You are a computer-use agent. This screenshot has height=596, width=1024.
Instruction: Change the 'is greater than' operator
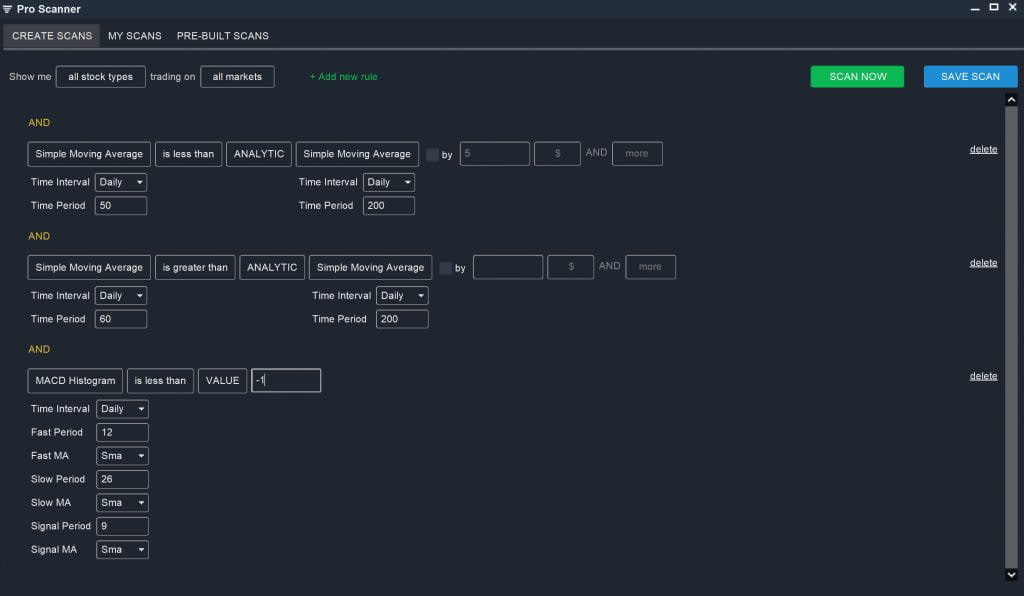pyautogui.click(x=195, y=268)
